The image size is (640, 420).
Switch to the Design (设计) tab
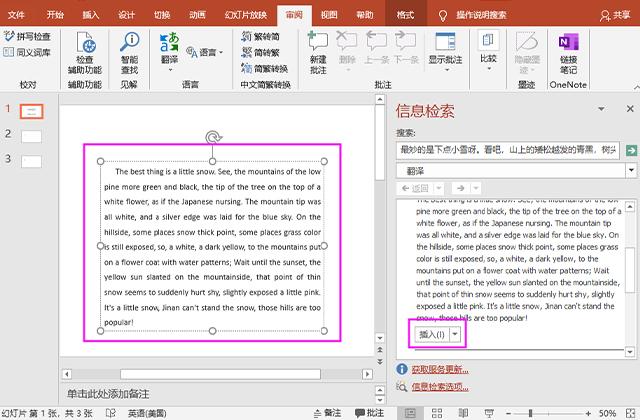pyautogui.click(x=127, y=15)
